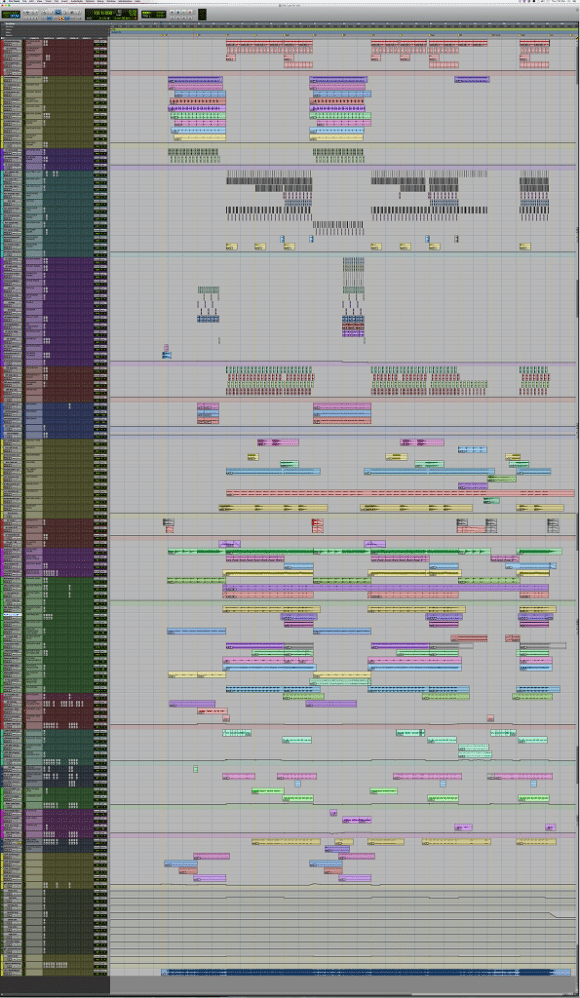Click the red Record transport button
580x998 pixels.
click(190, 12)
